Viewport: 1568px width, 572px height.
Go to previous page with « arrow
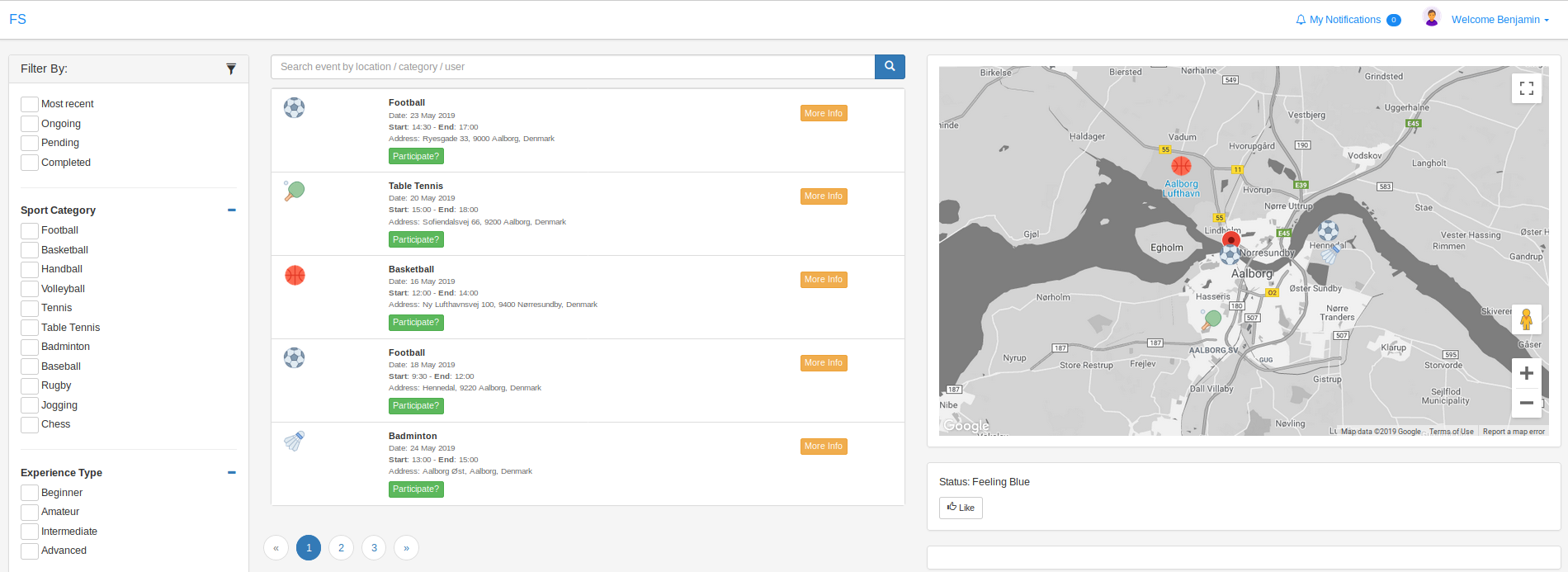(276, 548)
